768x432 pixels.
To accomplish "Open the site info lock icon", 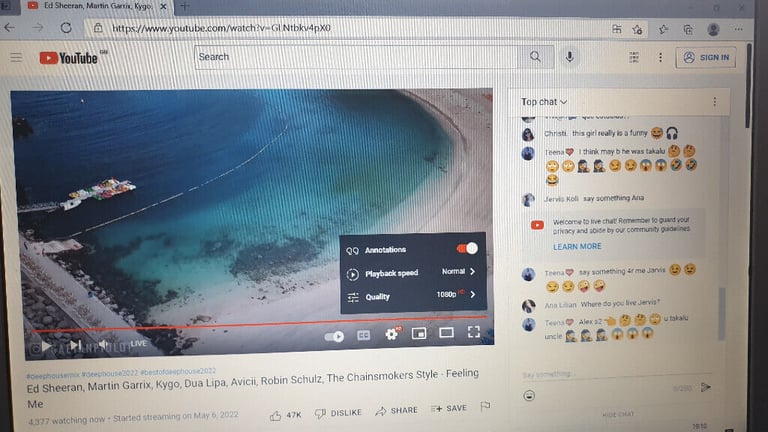I will [98, 28].
